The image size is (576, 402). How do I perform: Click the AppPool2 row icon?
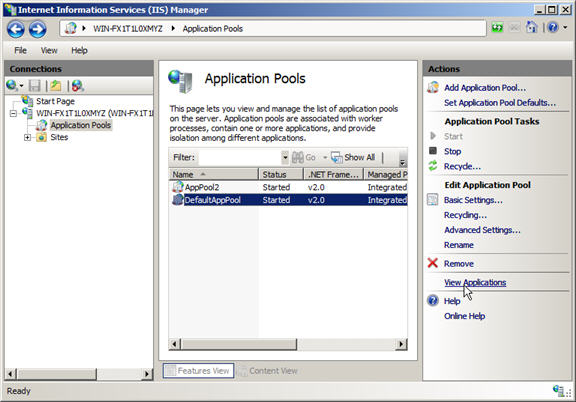click(178, 187)
